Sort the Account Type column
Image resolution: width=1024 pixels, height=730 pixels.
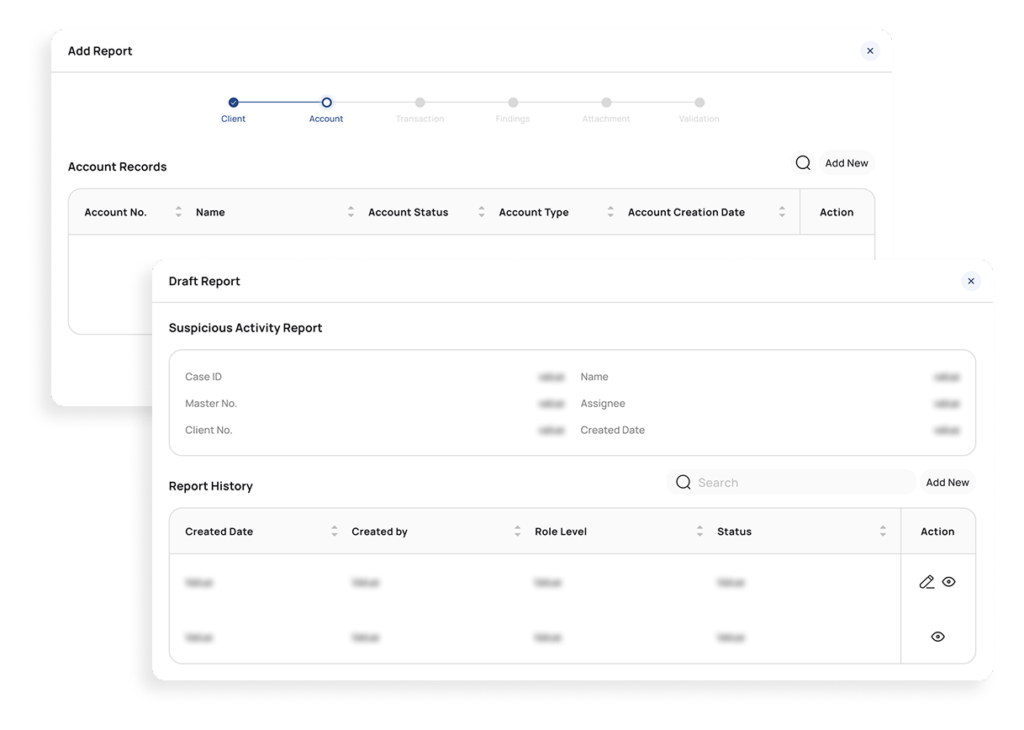(x=610, y=212)
